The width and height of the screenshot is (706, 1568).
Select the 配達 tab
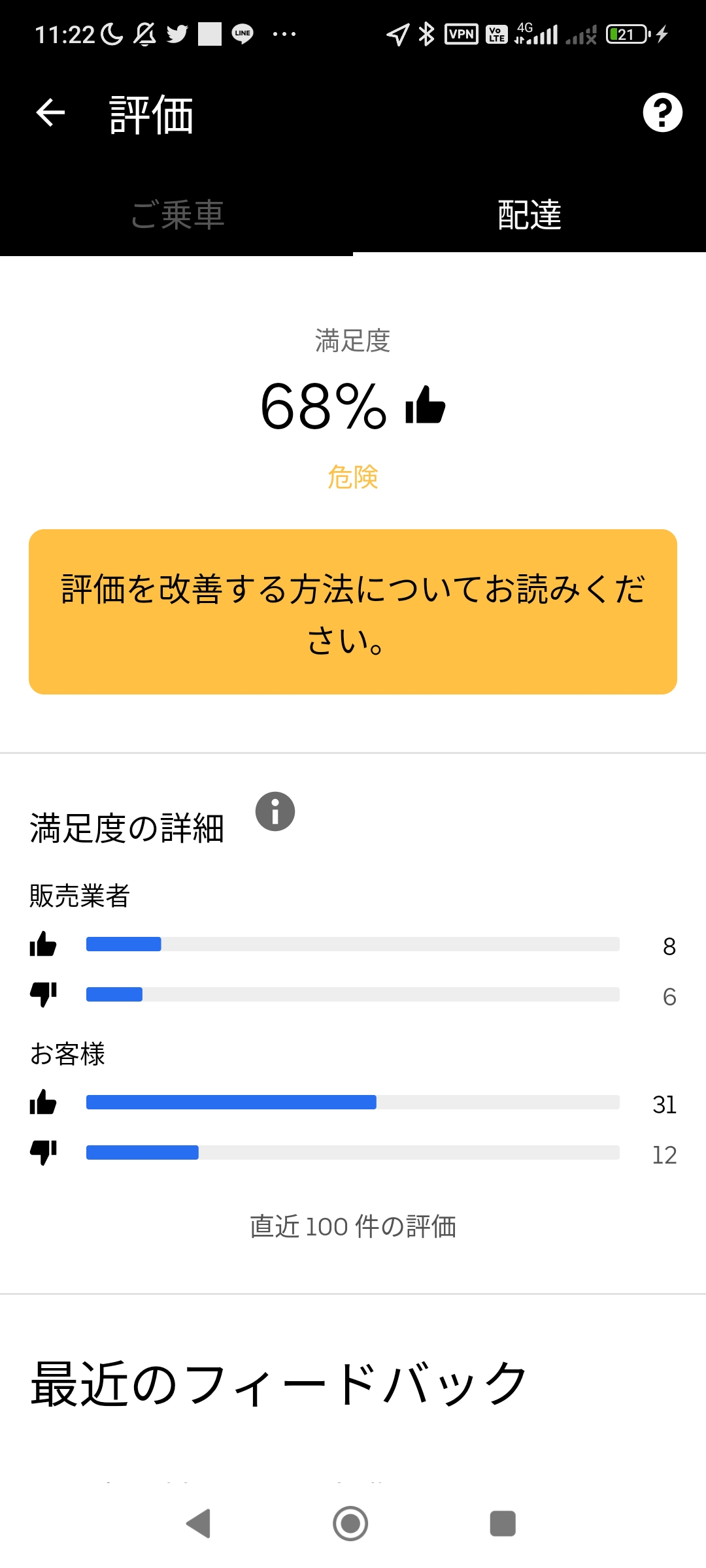[529, 214]
